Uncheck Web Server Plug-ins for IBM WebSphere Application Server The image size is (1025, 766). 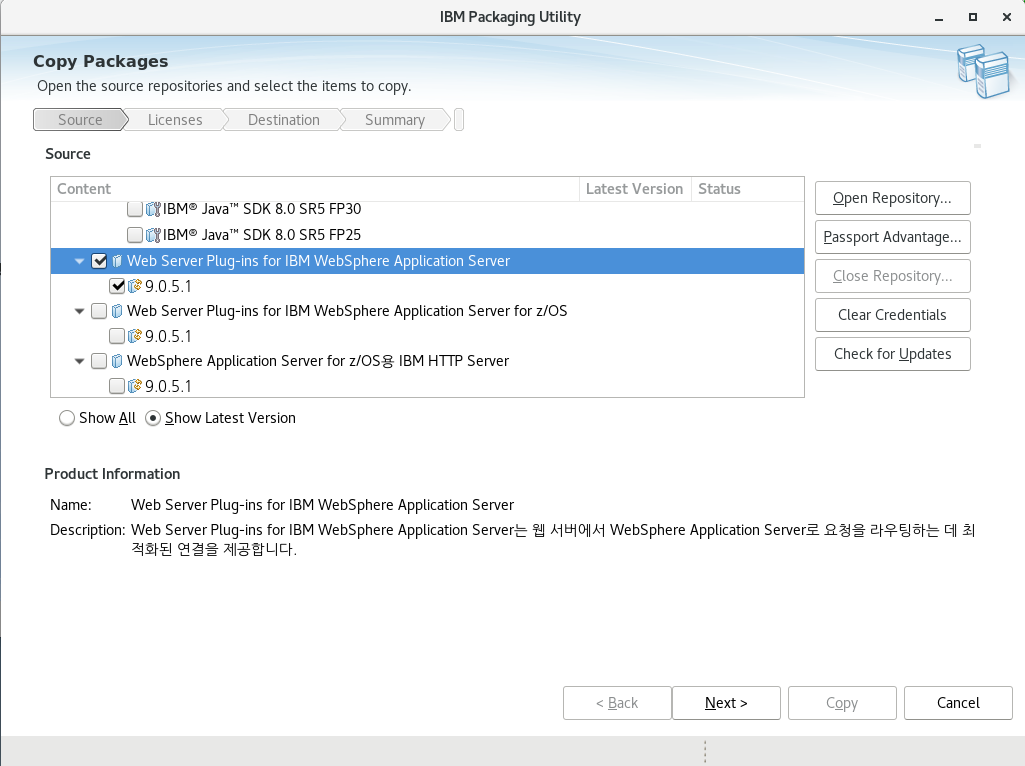click(99, 261)
